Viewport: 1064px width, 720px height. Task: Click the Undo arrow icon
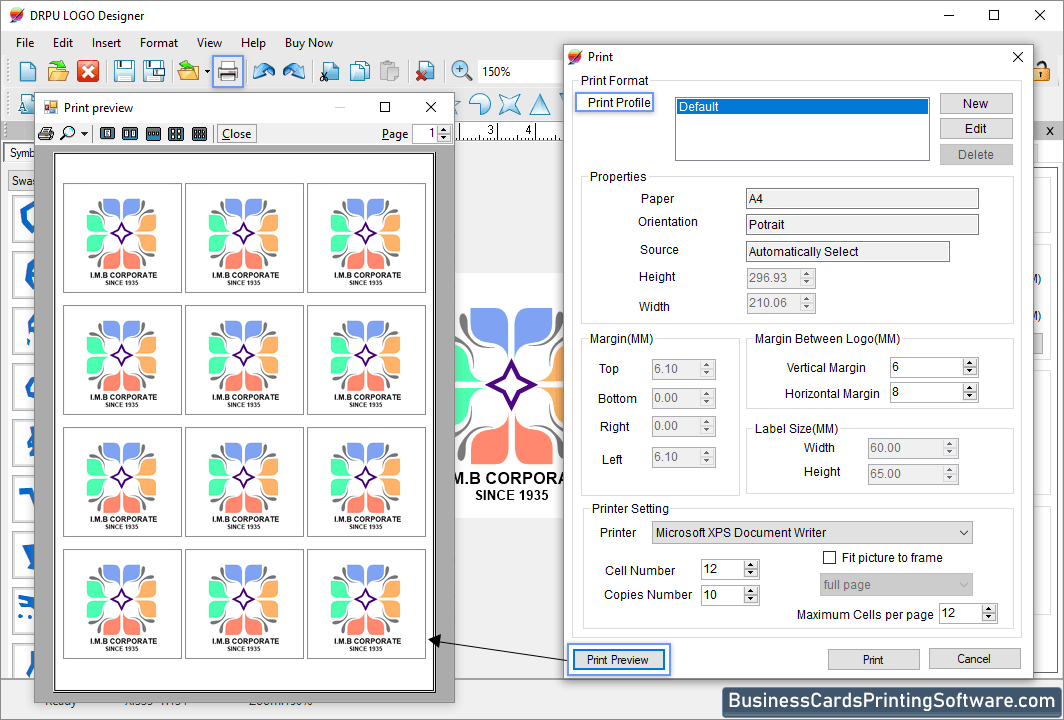tap(263, 71)
